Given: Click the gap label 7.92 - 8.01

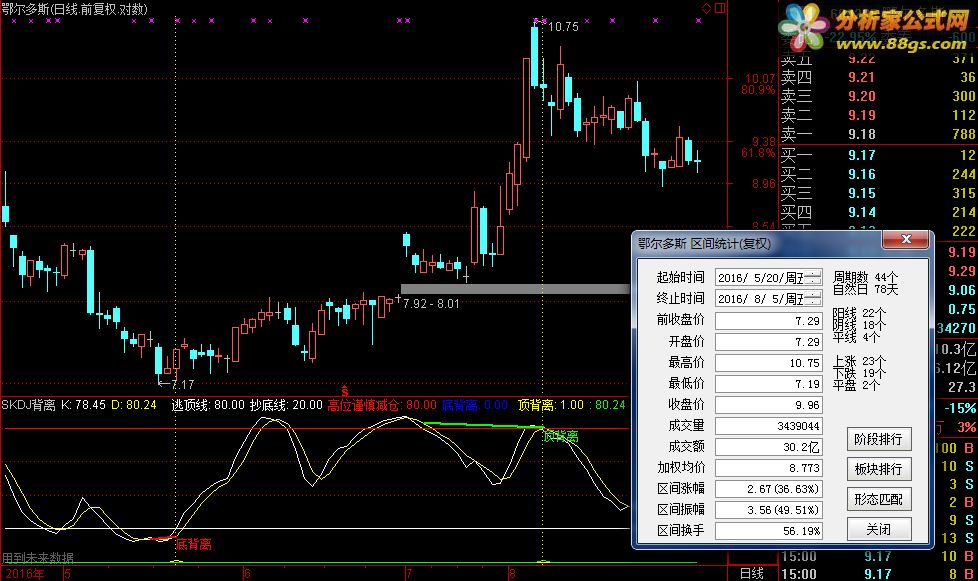Looking at the screenshot, I should click(431, 304).
